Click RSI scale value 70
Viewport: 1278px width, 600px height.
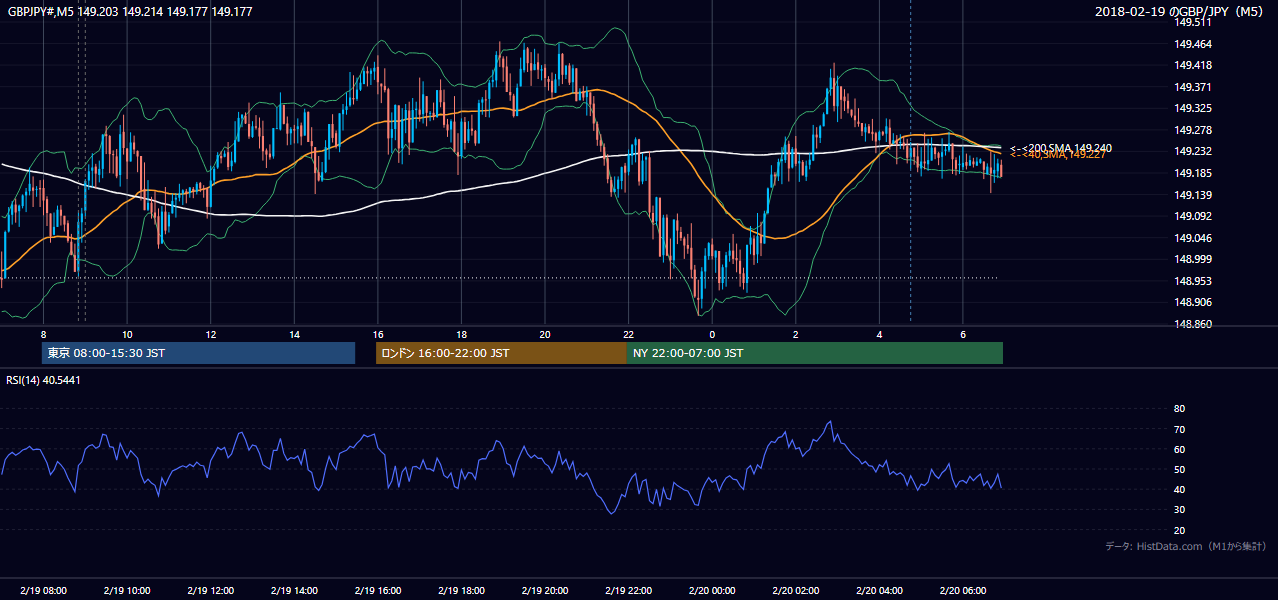(x=1179, y=429)
